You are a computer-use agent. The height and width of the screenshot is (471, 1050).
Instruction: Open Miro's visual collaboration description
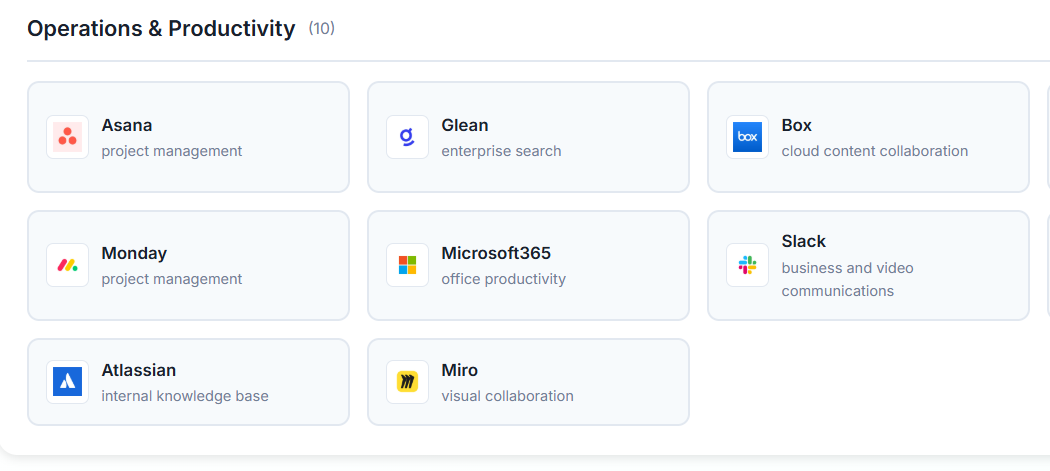(507, 396)
